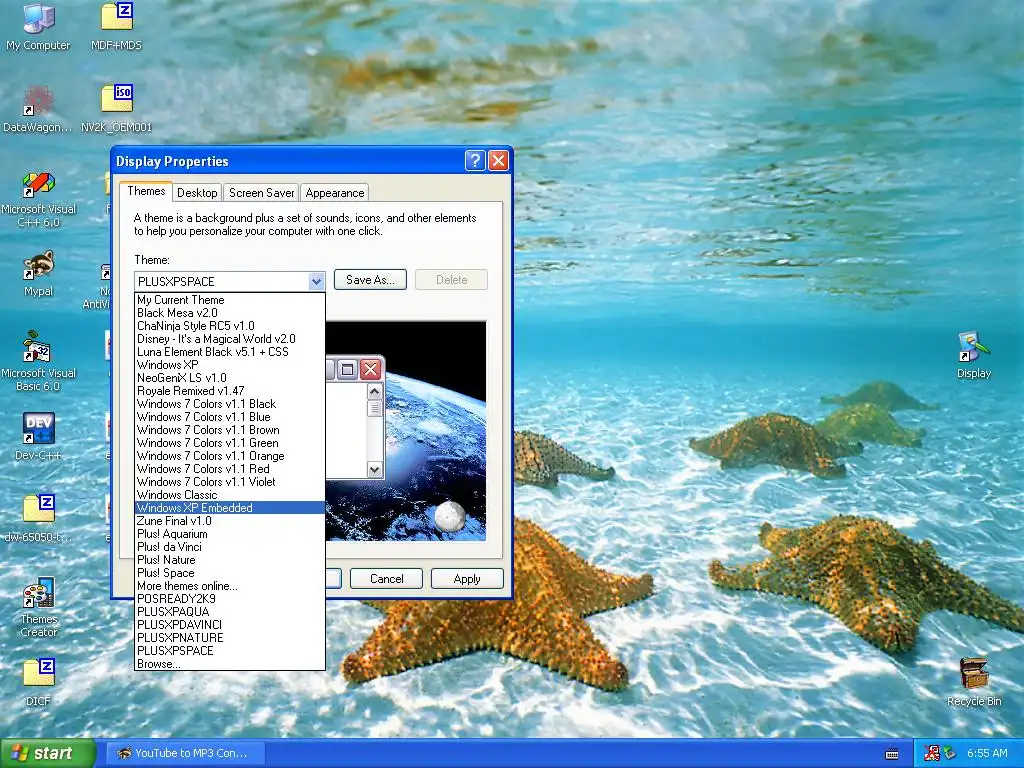The width and height of the screenshot is (1024, 768).
Task: Select the POSREADY2K9 theme
Action: click(230, 599)
